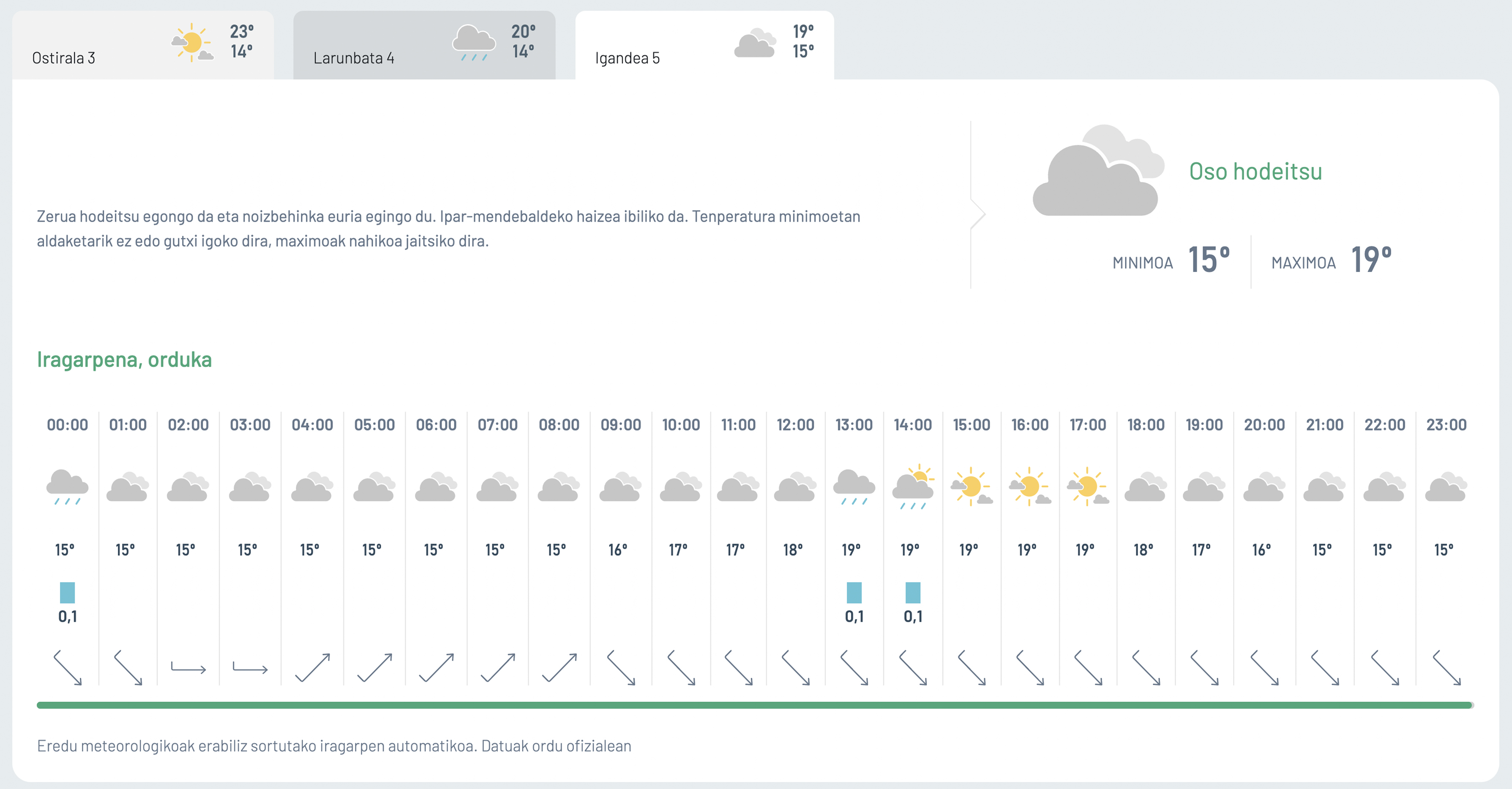Click the cloud icon under 09:00
Viewport: 1512px width, 789px height.
[620, 486]
